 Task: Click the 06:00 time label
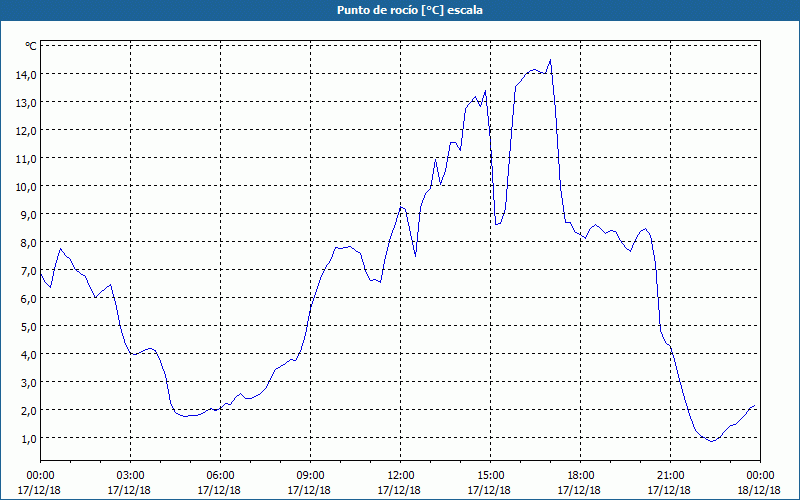[x=220, y=476]
